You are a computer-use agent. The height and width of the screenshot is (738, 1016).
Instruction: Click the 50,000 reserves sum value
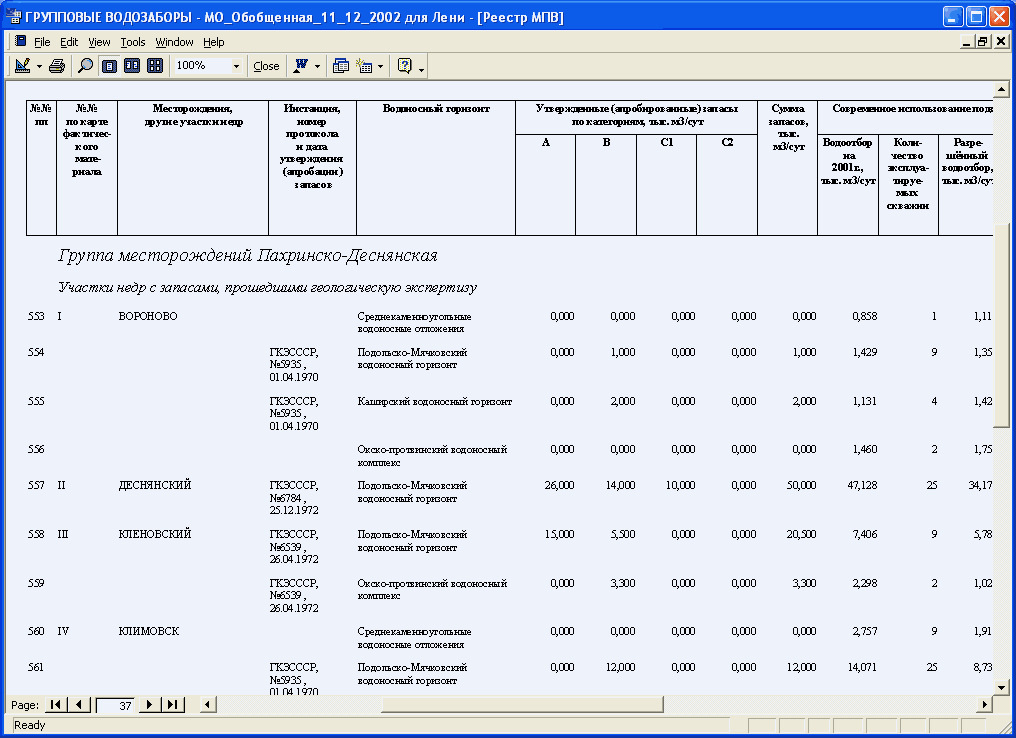coord(802,485)
